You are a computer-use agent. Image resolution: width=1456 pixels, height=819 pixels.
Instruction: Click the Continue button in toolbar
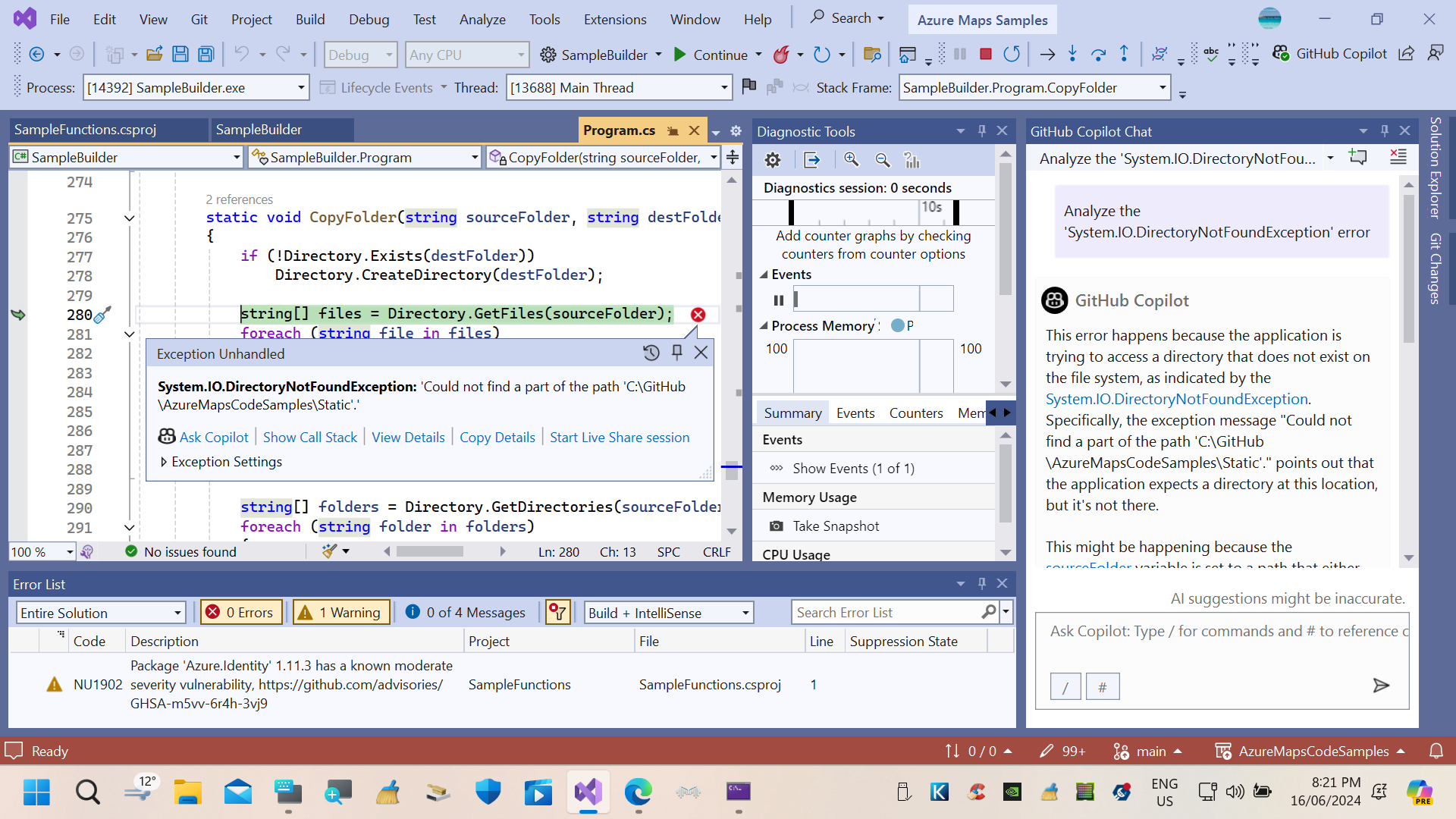tap(710, 54)
